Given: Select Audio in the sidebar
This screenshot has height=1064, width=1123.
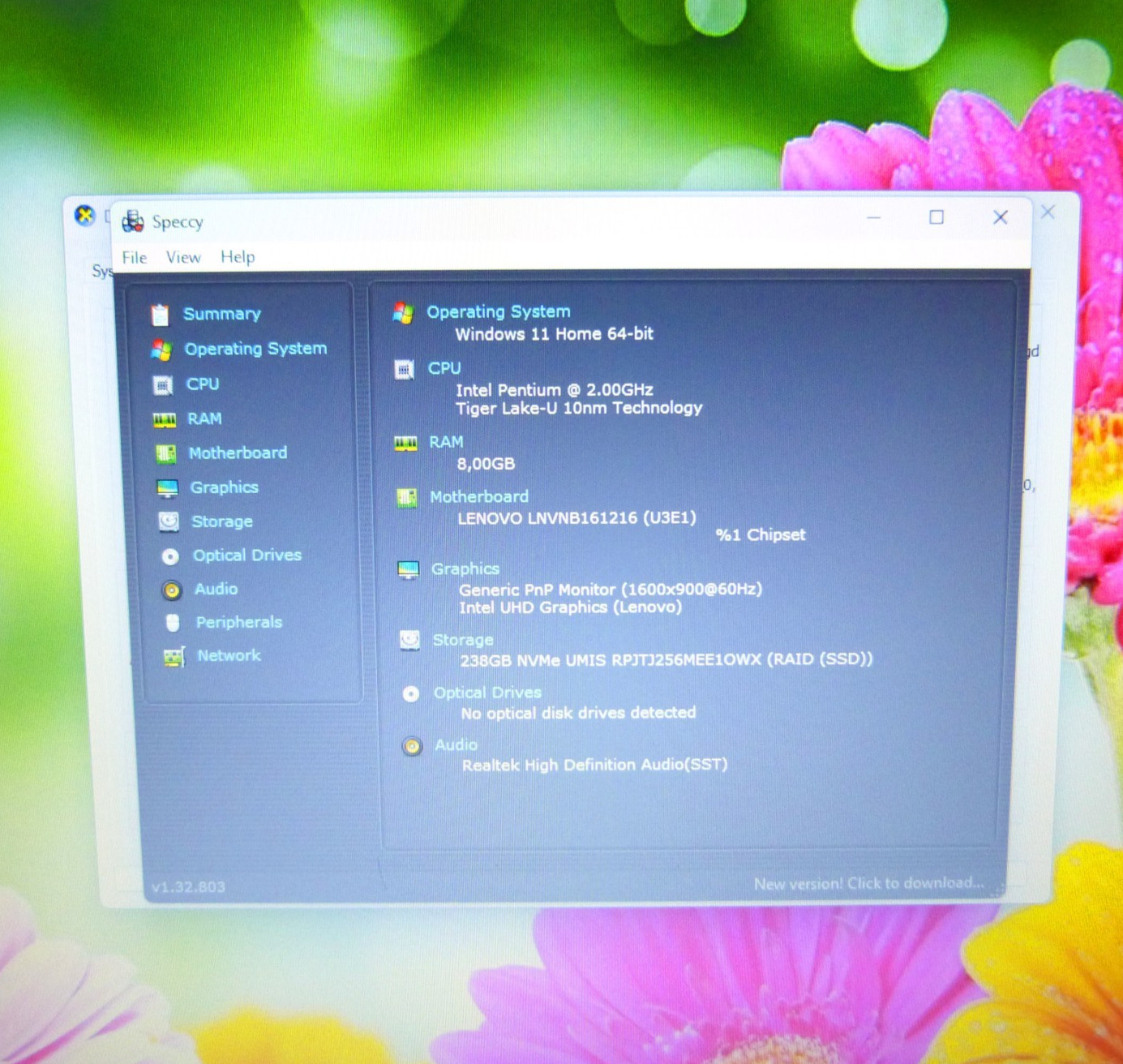Looking at the screenshot, I should 216,589.
